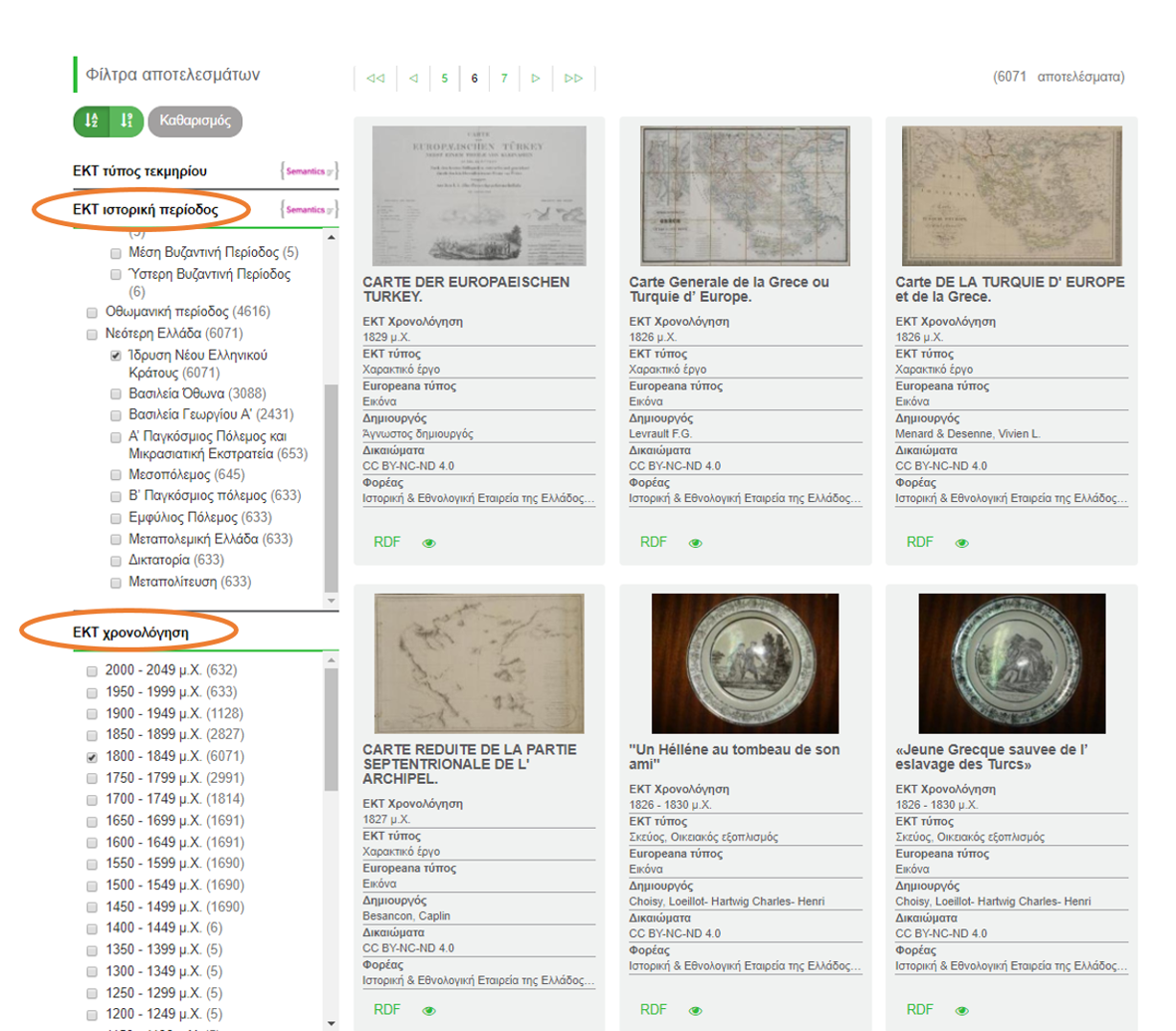Open Carte Generale de la Grece thumbnail

745,196
